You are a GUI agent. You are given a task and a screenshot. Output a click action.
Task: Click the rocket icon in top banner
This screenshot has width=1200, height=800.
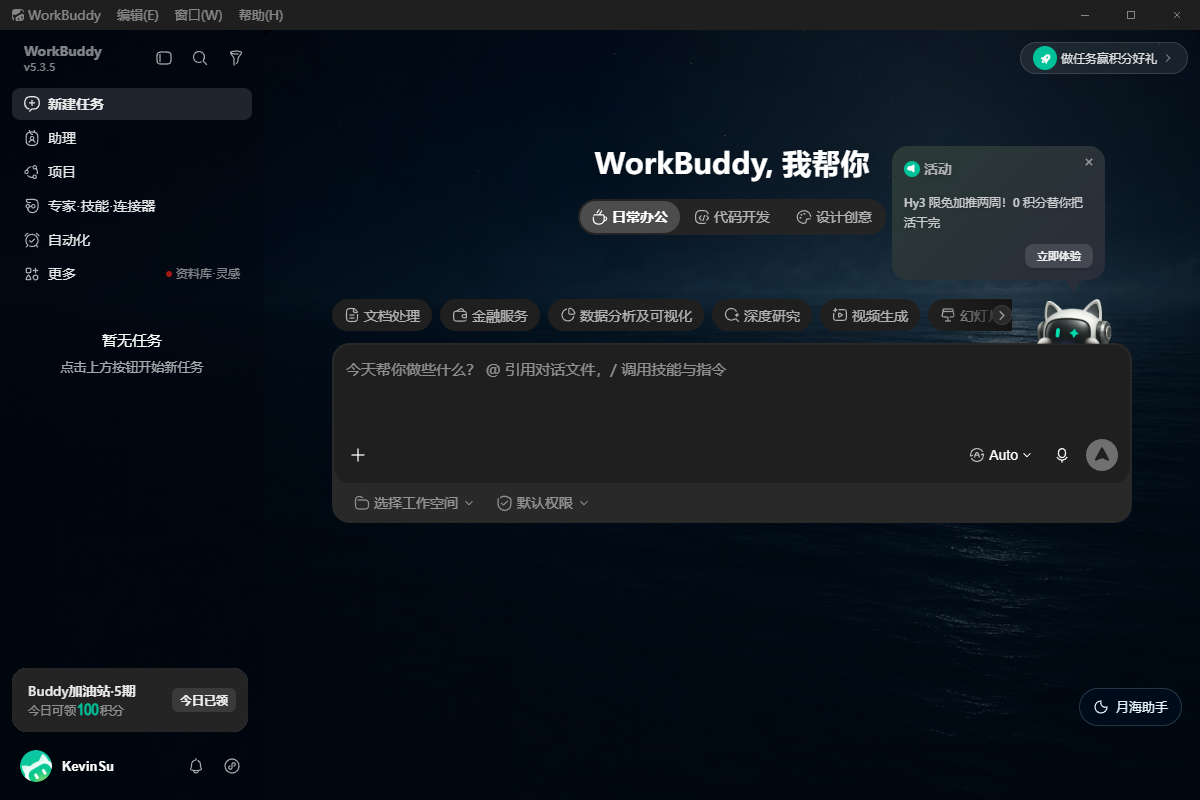pyautogui.click(x=1045, y=58)
